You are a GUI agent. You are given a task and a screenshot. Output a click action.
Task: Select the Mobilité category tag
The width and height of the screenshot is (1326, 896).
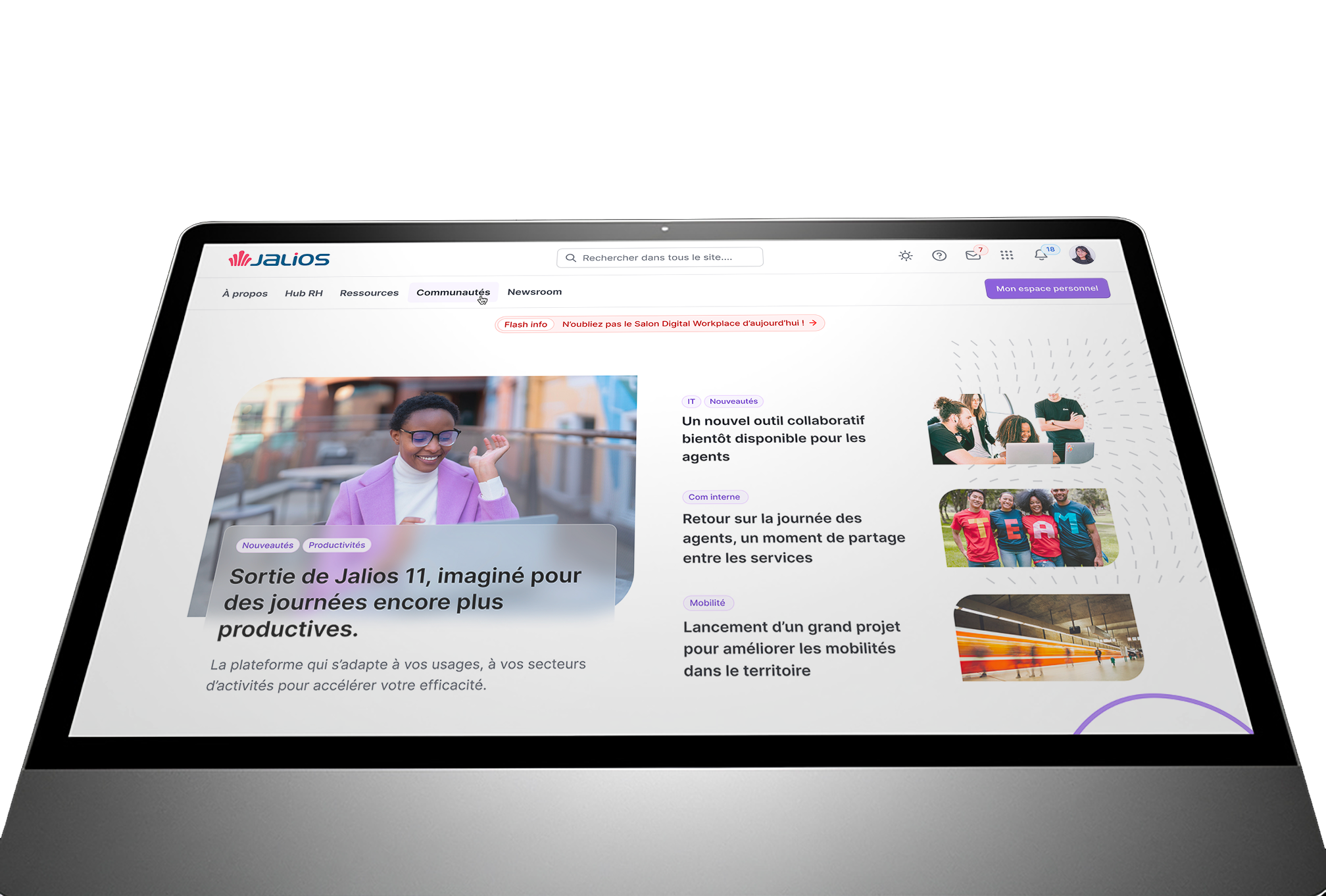click(708, 603)
